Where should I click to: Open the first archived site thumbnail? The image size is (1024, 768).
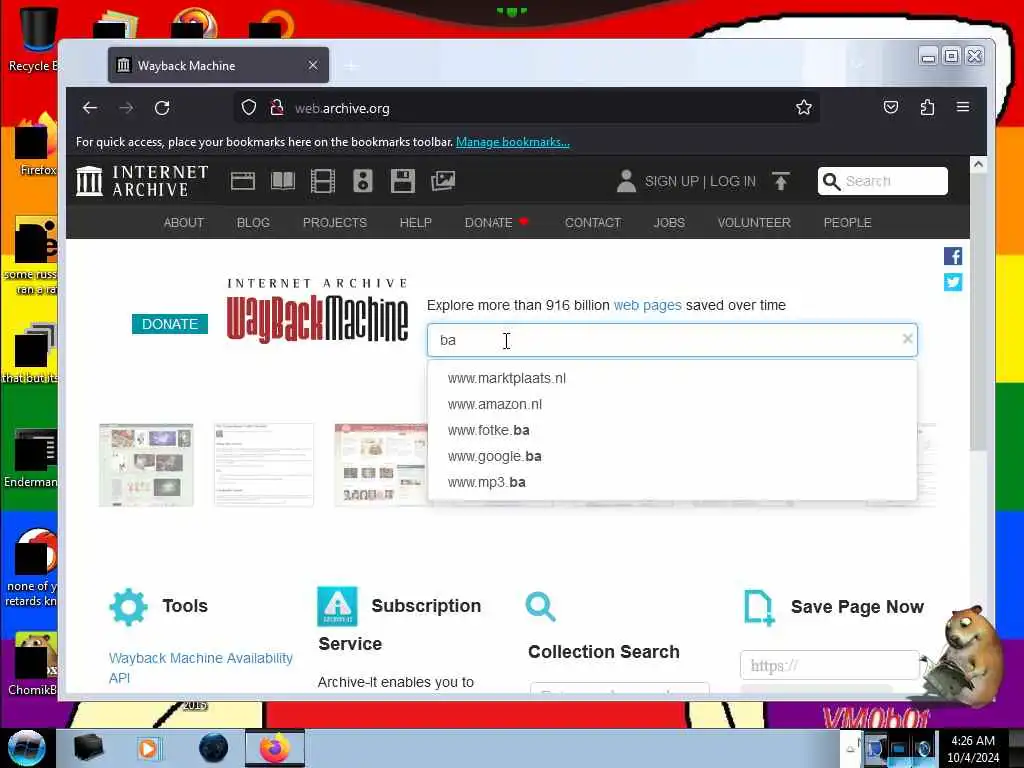click(x=146, y=465)
